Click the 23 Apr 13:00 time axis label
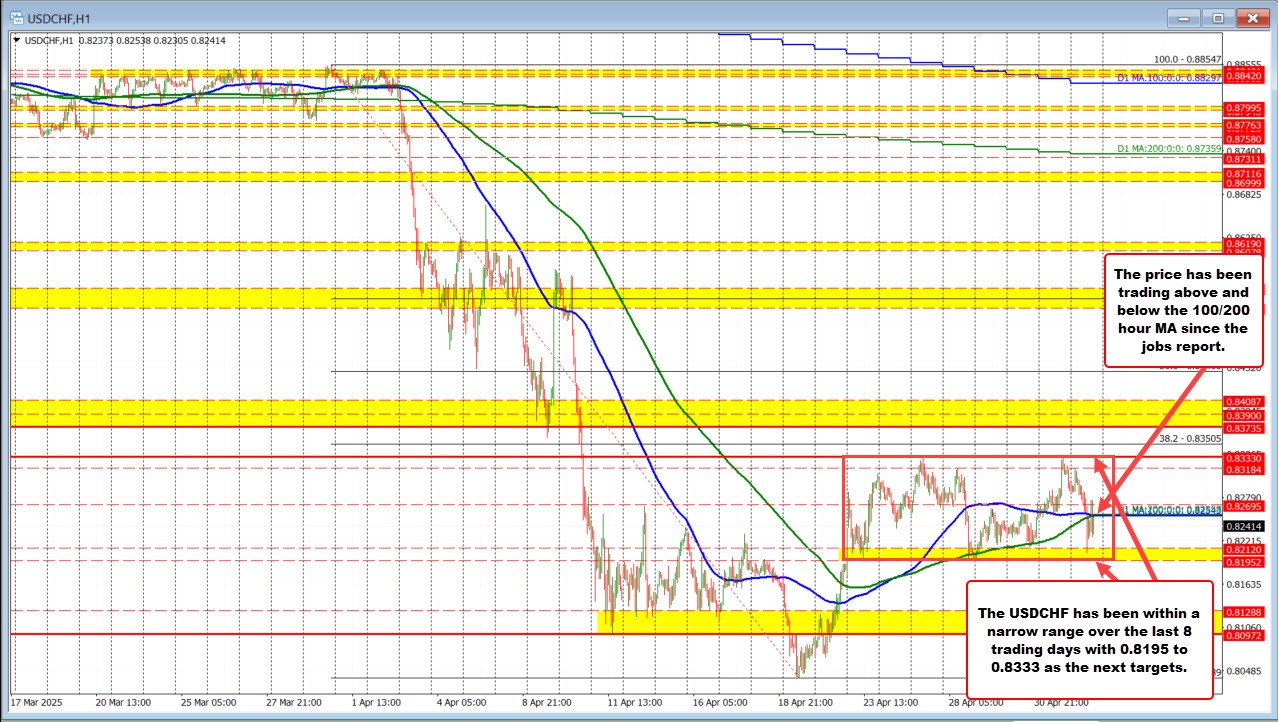Viewport: 1278px width, 722px height. pos(892,702)
